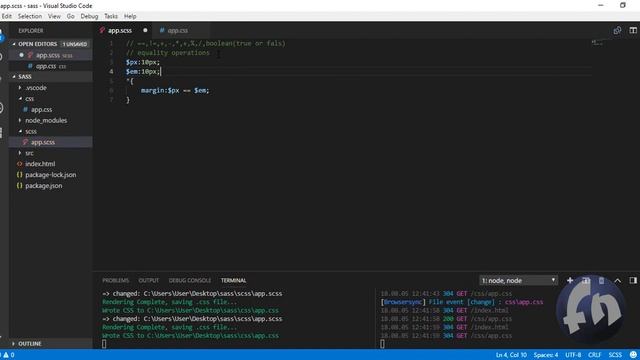This screenshot has height=360, width=640.
Task: Restore down the VS Code window
Action: click(622, 5)
